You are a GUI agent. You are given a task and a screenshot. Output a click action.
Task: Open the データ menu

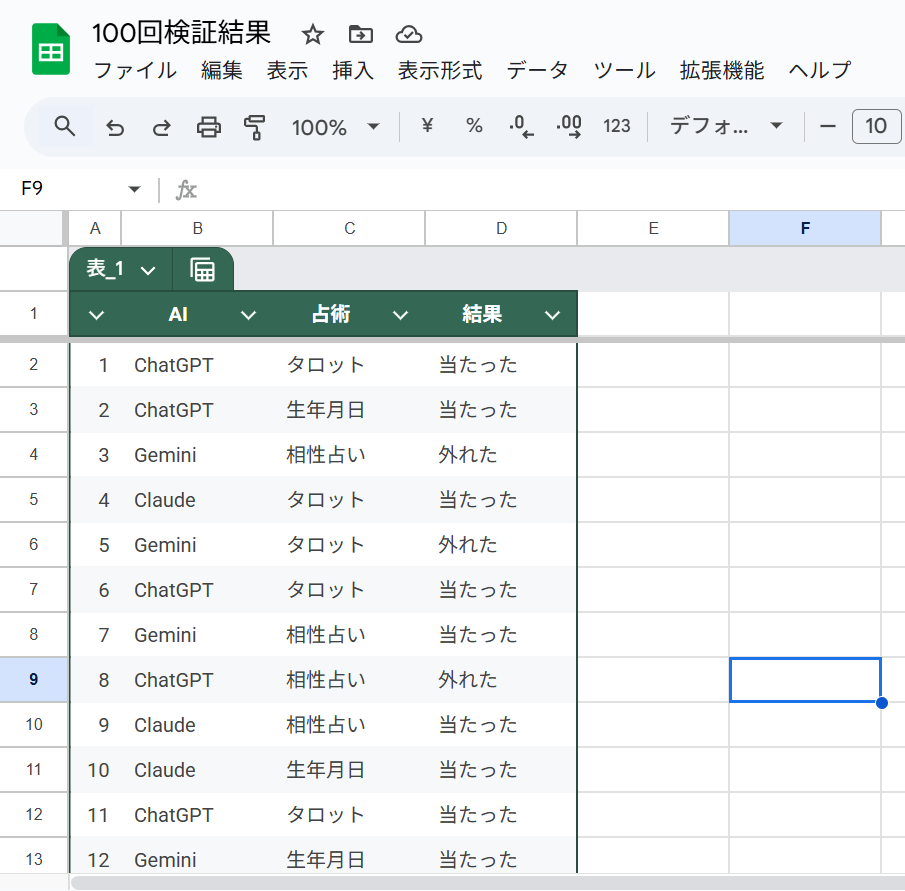pyautogui.click(x=537, y=70)
